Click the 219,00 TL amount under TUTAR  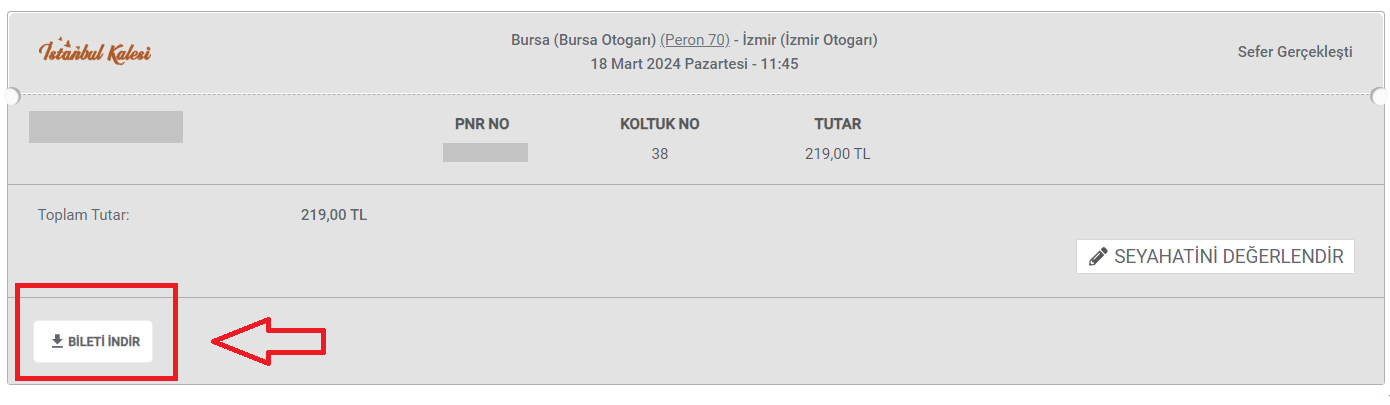click(838, 154)
